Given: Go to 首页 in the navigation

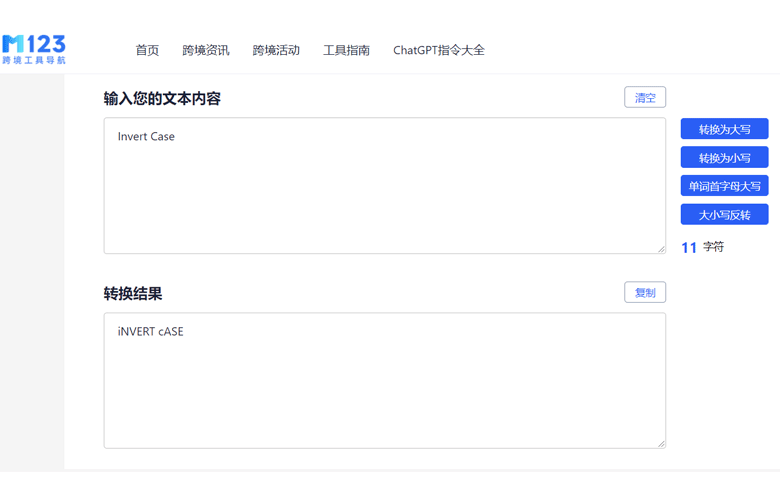Looking at the screenshot, I should pos(147,50).
